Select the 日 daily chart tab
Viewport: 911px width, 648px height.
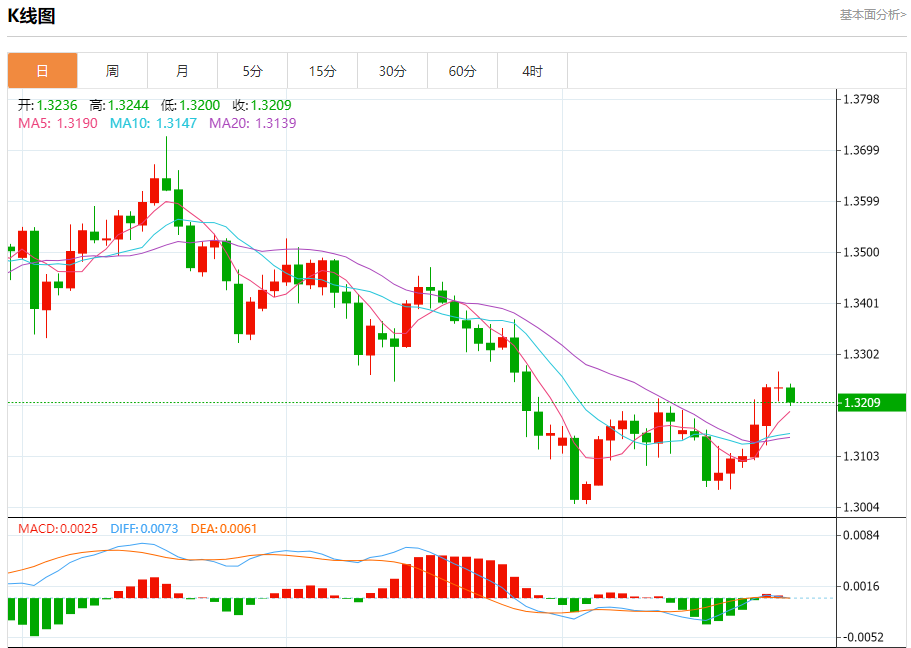pyautogui.click(x=42, y=71)
